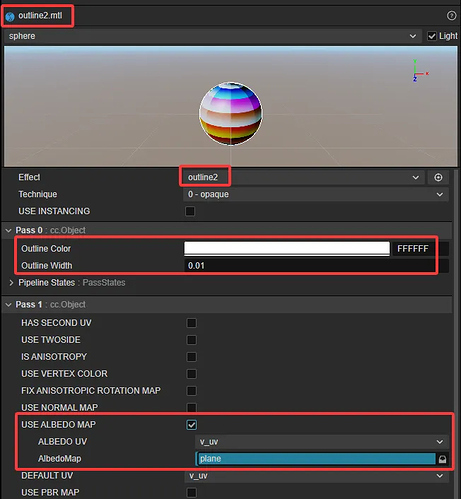Click the AlbedoMap label

coord(60,459)
